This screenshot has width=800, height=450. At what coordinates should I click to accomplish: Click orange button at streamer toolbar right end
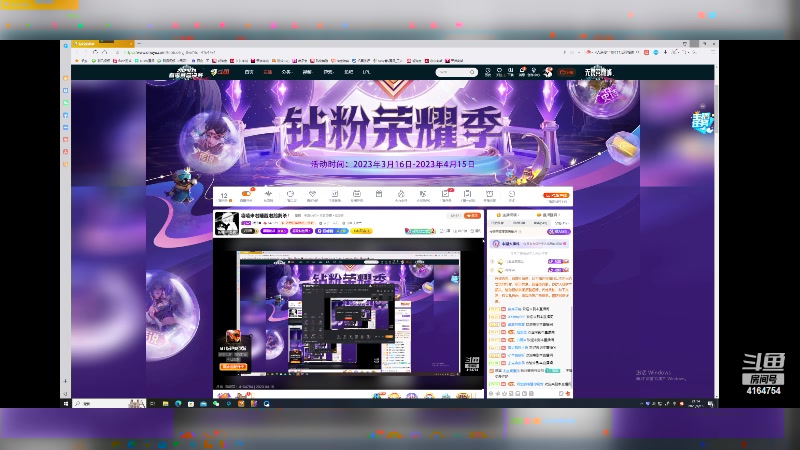[556, 195]
